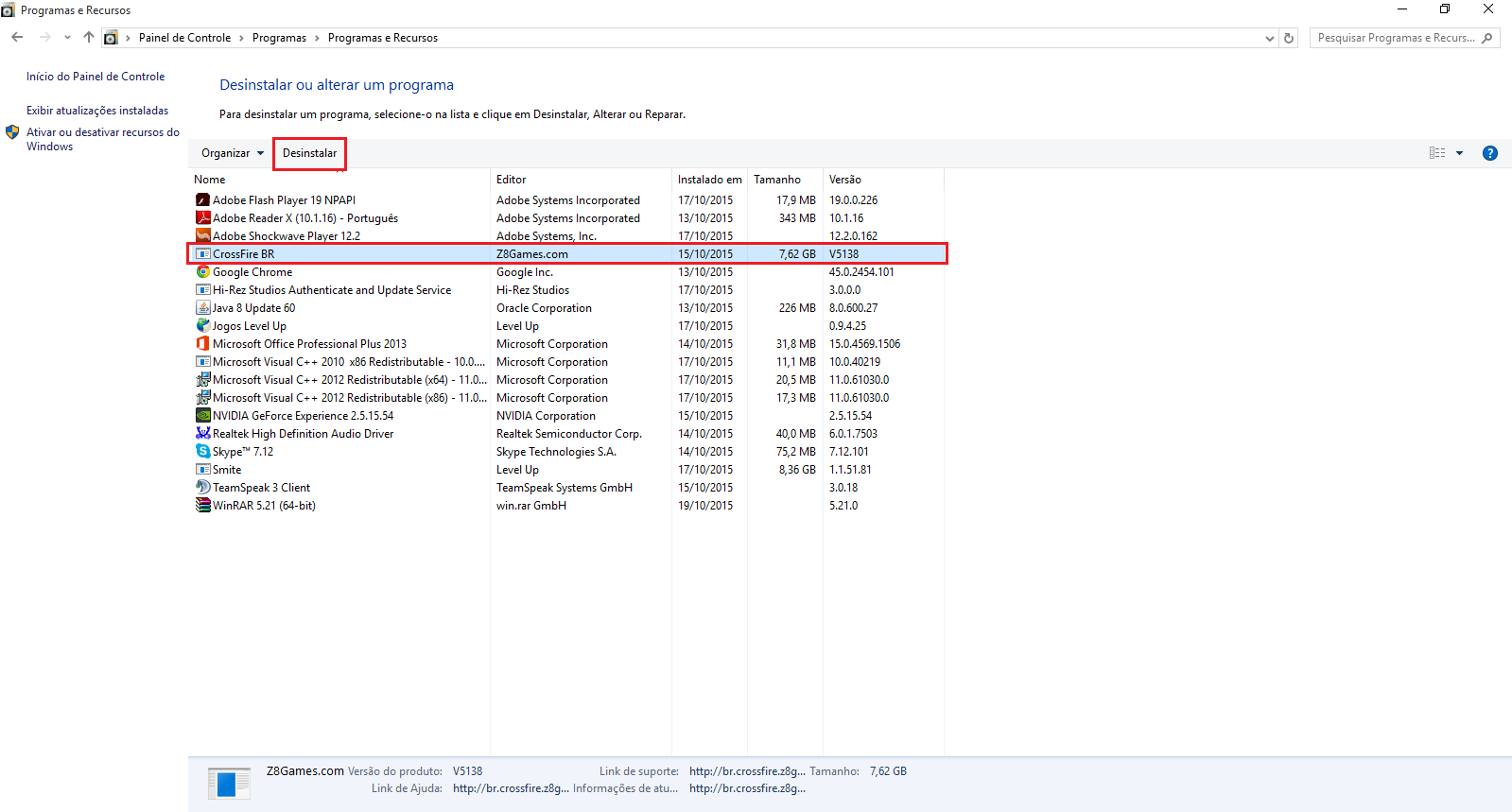Screen dimensions: 1512x812
Task: Click the Adobe Shockwave Player icon
Action: pos(202,236)
